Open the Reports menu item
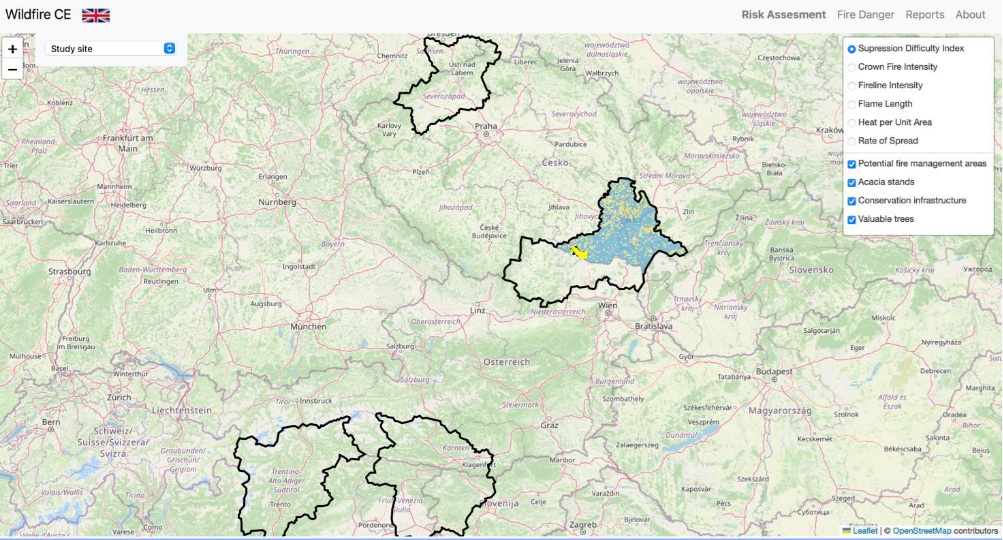 pos(924,15)
